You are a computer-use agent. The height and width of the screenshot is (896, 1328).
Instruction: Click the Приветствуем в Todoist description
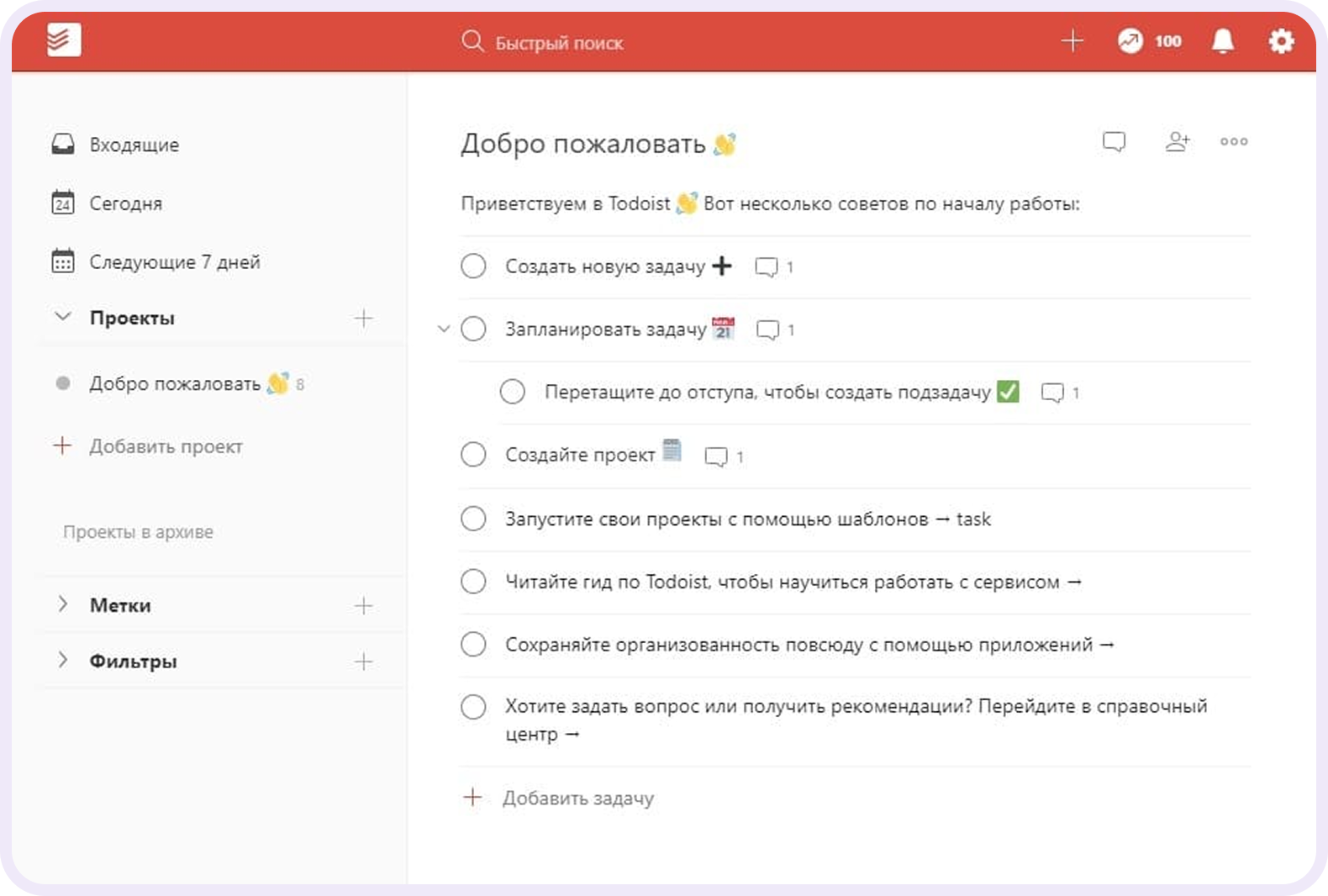(x=770, y=203)
